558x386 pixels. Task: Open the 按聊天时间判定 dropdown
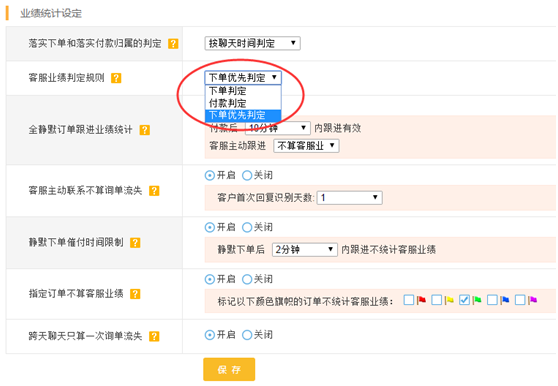click(x=252, y=43)
